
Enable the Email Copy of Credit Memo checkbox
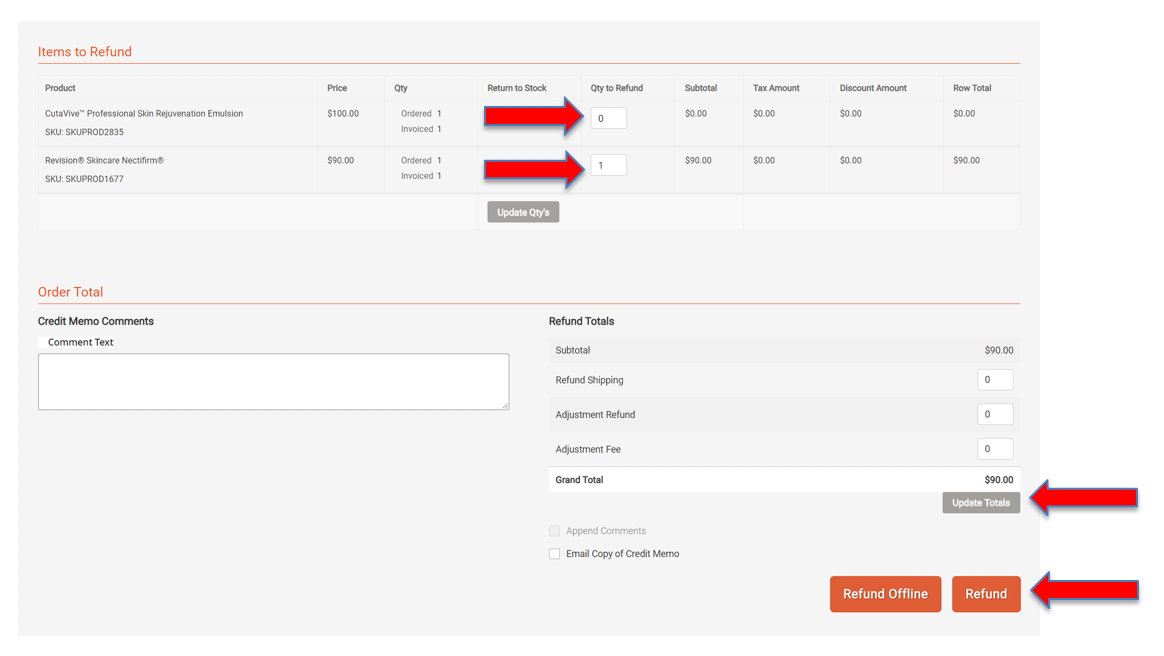coord(555,553)
